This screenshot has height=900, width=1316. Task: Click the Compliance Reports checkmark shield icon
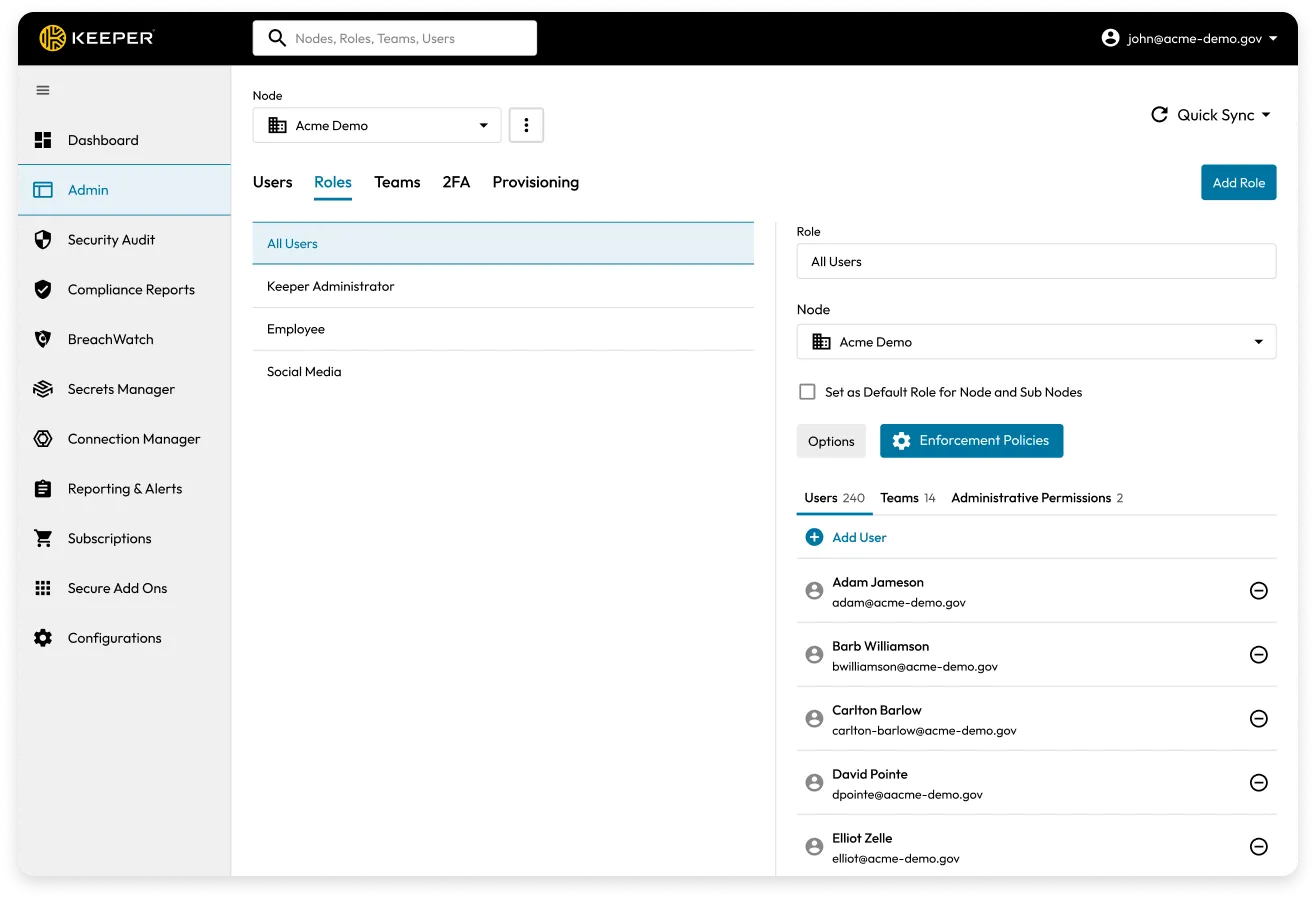pyautogui.click(x=43, y=290)
